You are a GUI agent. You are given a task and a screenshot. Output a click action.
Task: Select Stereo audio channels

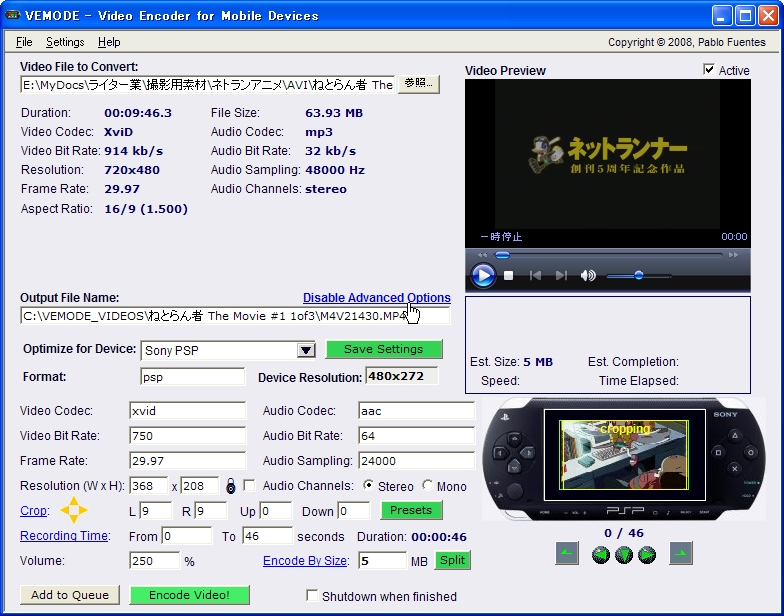coord(368,485)
